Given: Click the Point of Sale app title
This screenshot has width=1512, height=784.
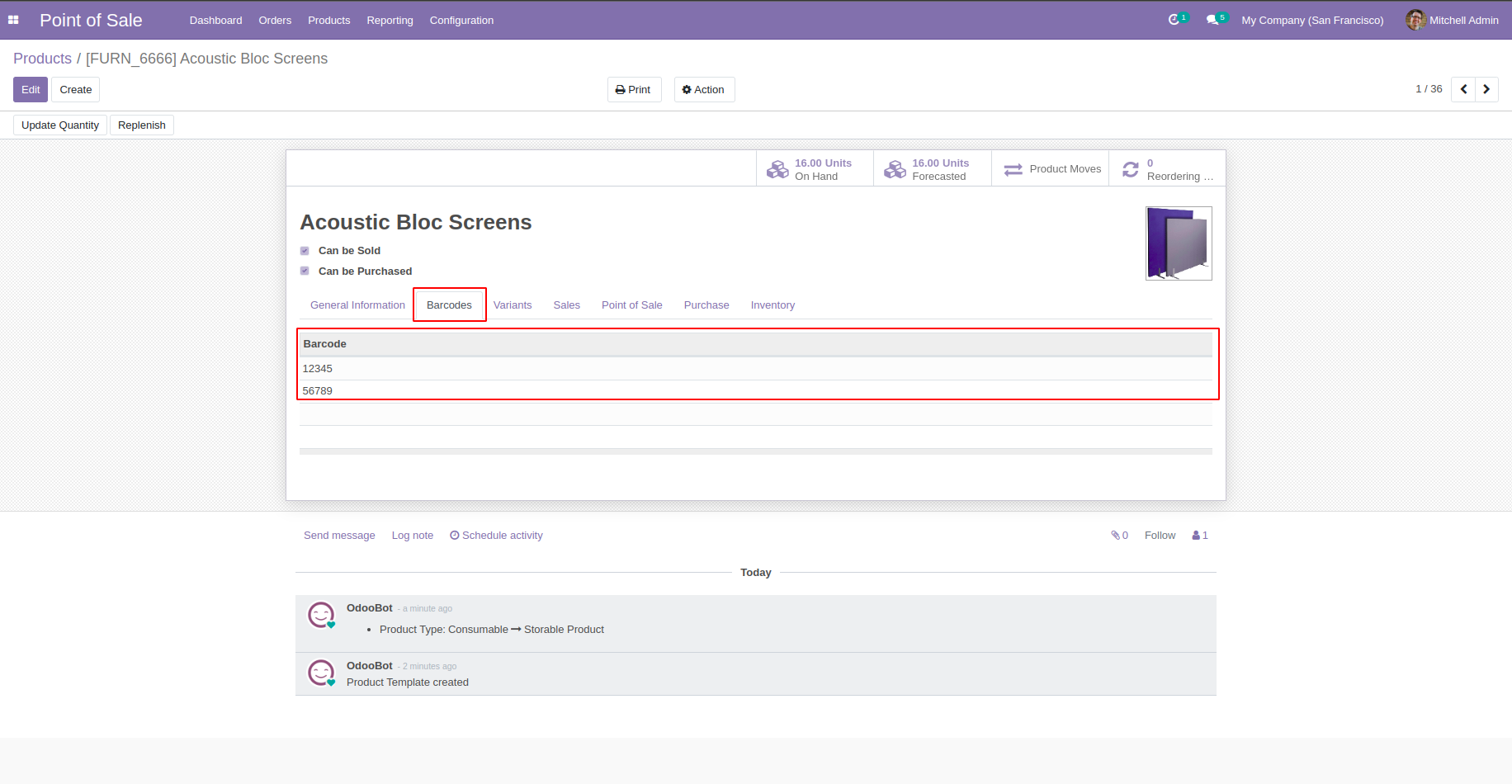Looking at the screenshot, I should 91,21.
